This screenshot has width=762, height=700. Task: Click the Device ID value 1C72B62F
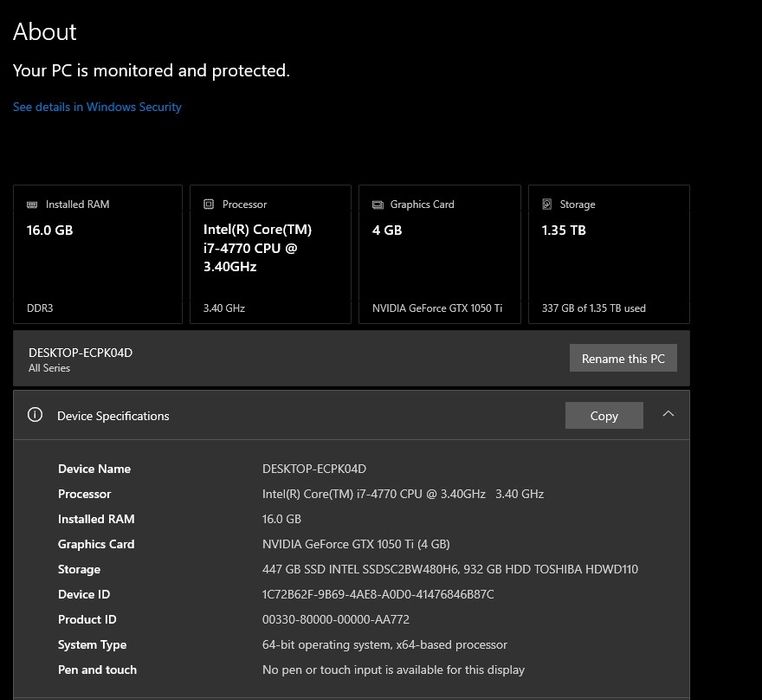(x=378, y=595)
